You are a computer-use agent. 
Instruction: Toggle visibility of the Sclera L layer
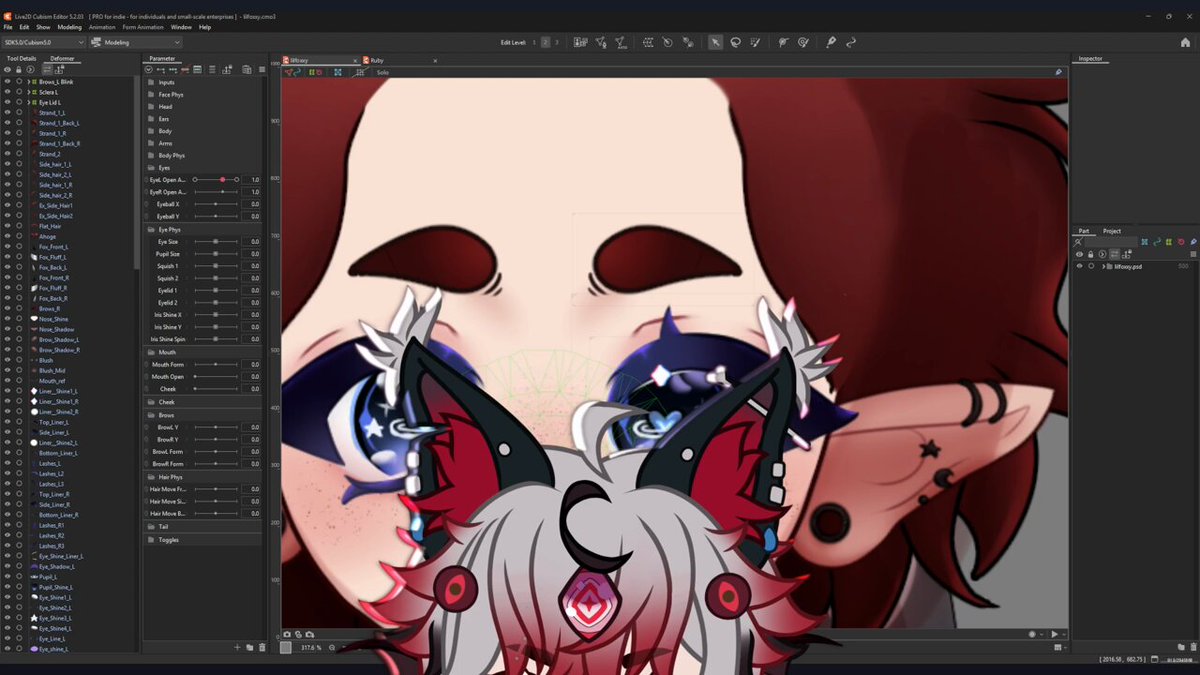click(x=7, y=91)
